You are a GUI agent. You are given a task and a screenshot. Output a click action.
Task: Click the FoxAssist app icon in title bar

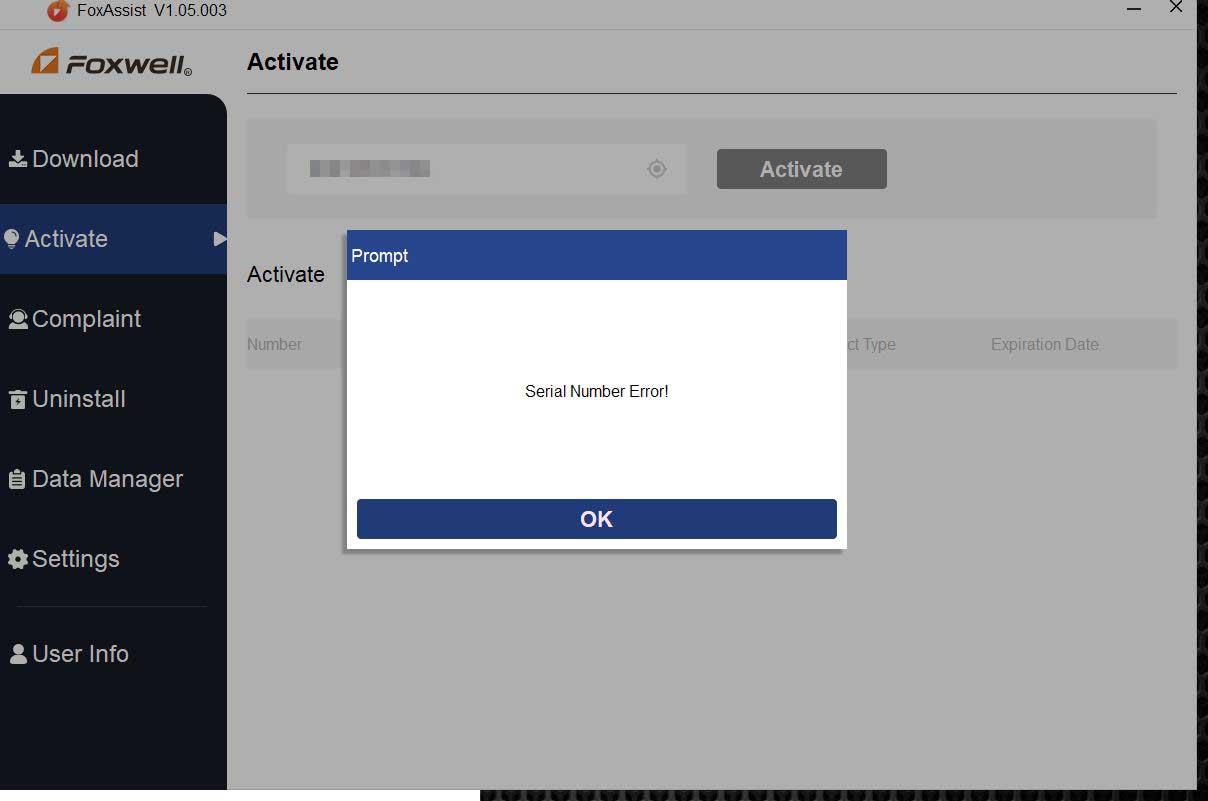[58, 11]
